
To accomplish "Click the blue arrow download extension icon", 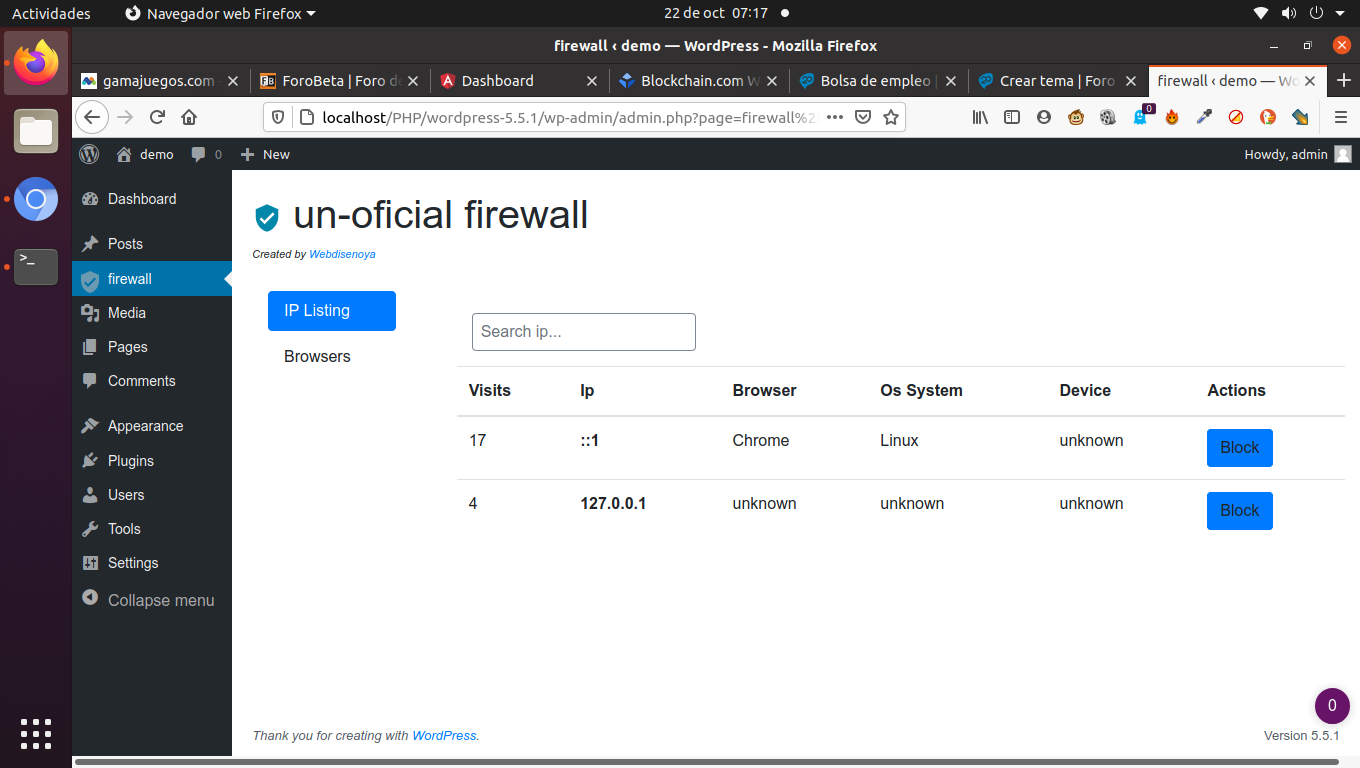I will tap(1300, 117).
